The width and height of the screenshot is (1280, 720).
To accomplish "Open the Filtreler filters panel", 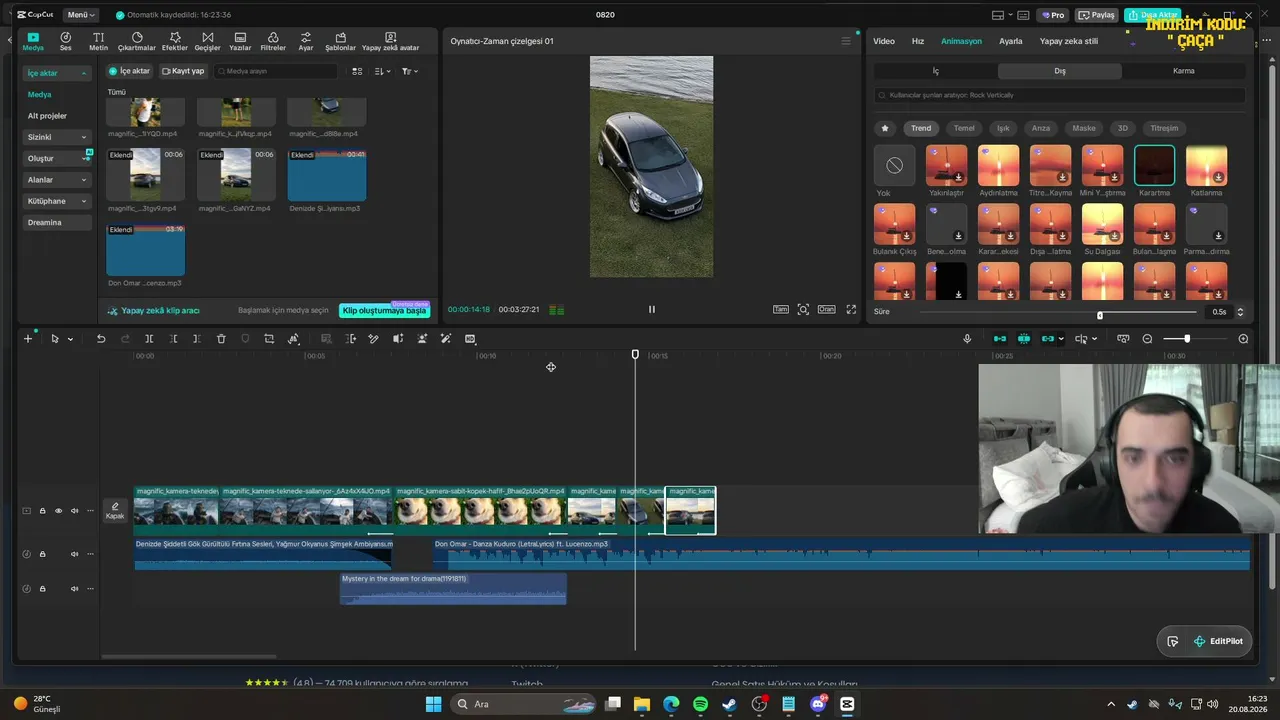I will click(273, 41).
